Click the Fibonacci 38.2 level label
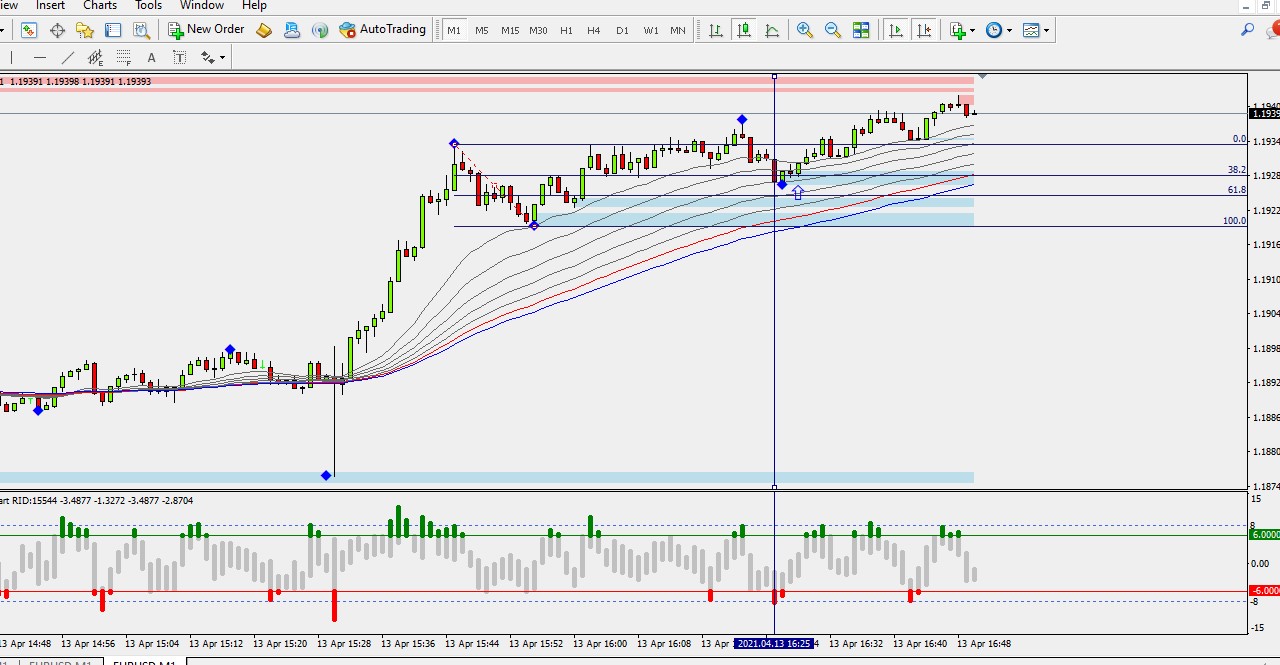Screen dimensions: 1280x665 (1237, 170)
